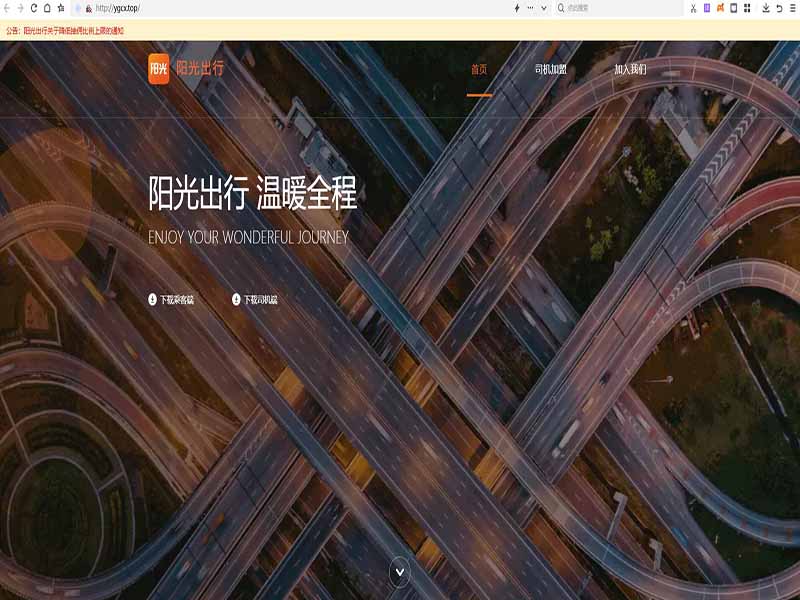Click the orange 阳光 logo icon
Screen dimensions: 800x600
159,68
